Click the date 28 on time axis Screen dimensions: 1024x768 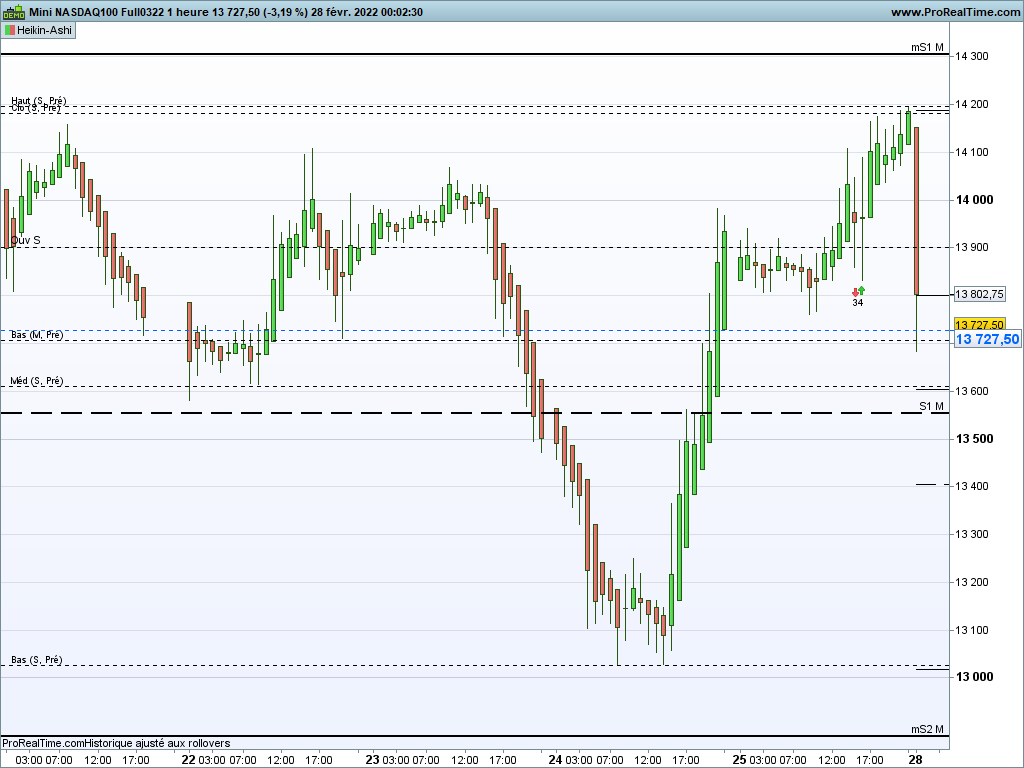[916, 760]
